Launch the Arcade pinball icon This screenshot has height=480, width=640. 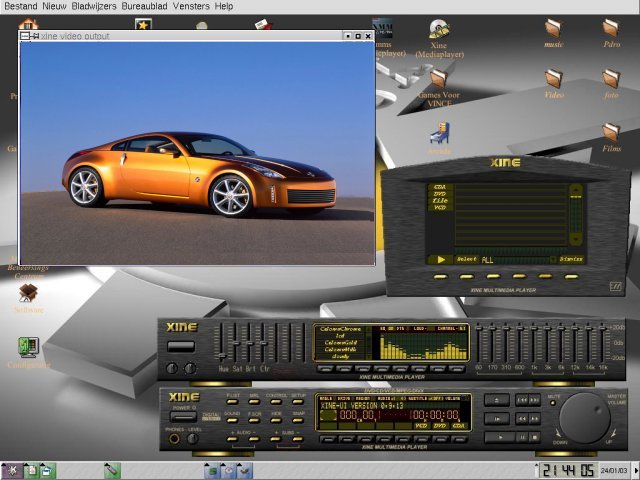click(440, 133)
